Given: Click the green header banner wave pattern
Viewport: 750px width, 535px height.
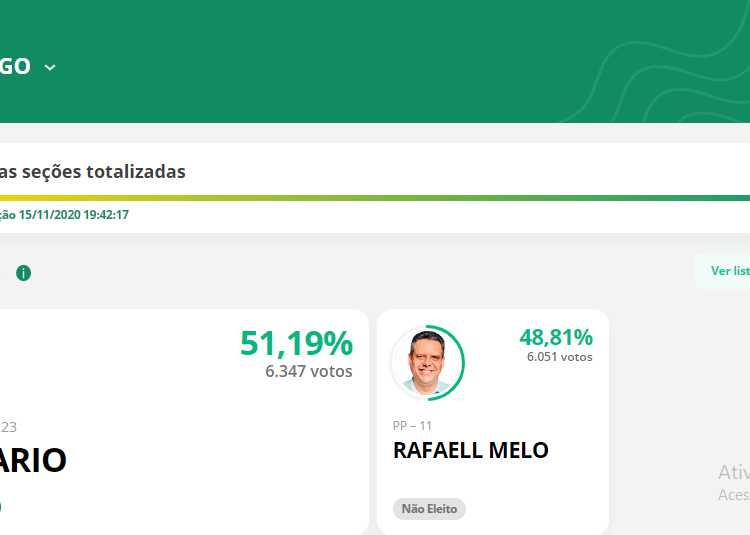Looking at the screenshot, I should coord(660,76).
